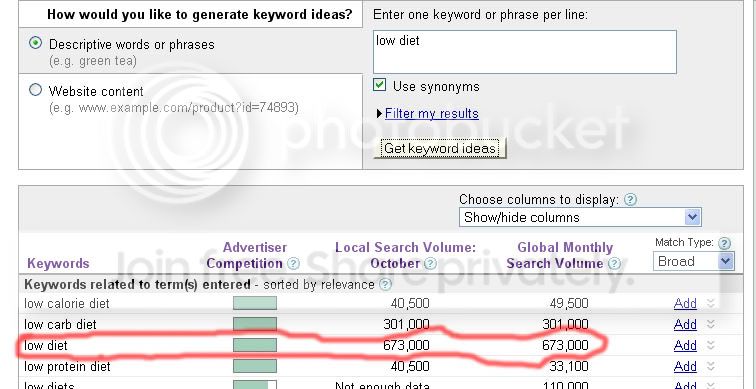Click competition bar for low carb diet

[255, 324]
